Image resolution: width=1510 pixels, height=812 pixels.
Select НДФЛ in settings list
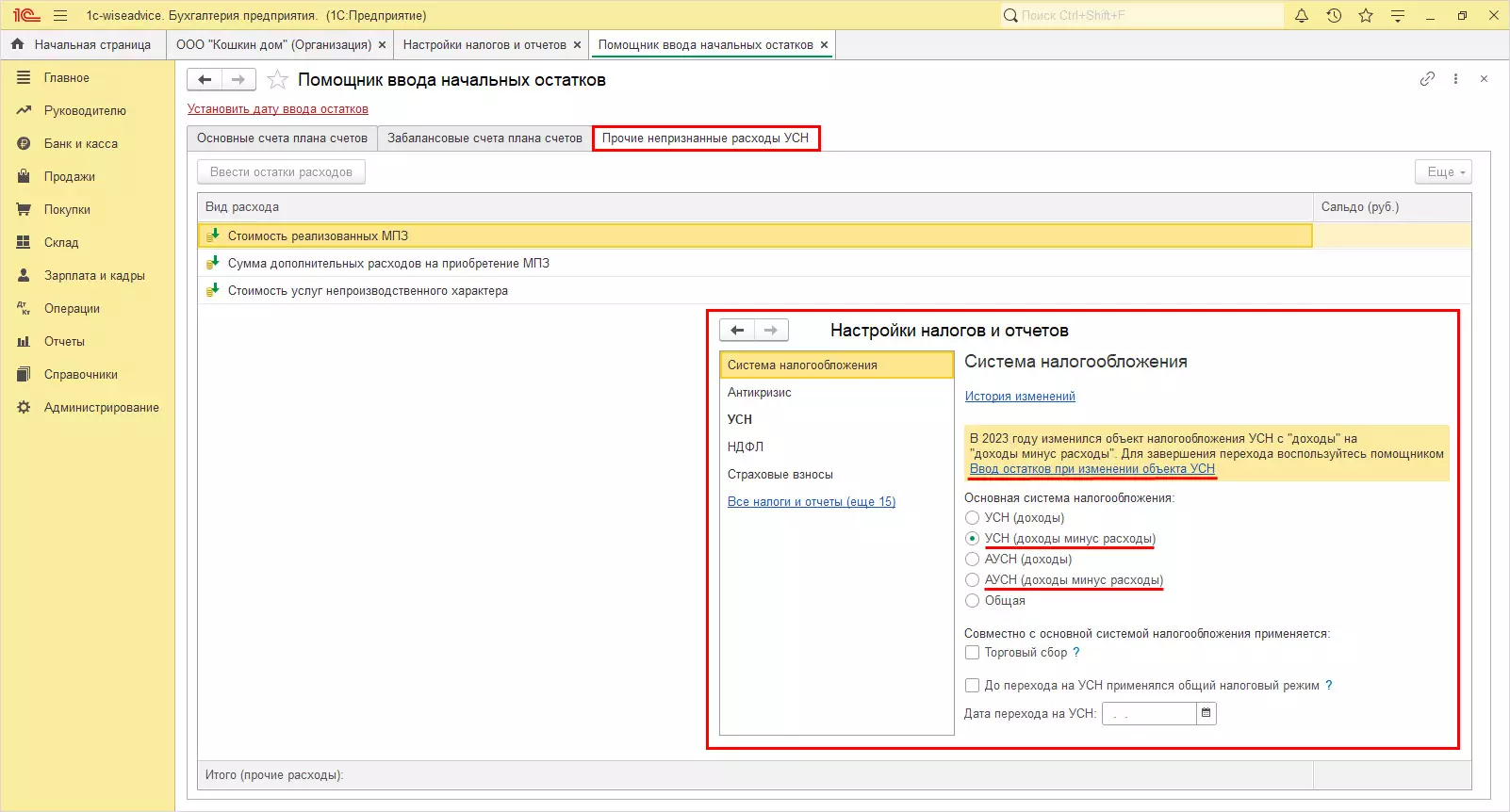[x=837, y=447]
